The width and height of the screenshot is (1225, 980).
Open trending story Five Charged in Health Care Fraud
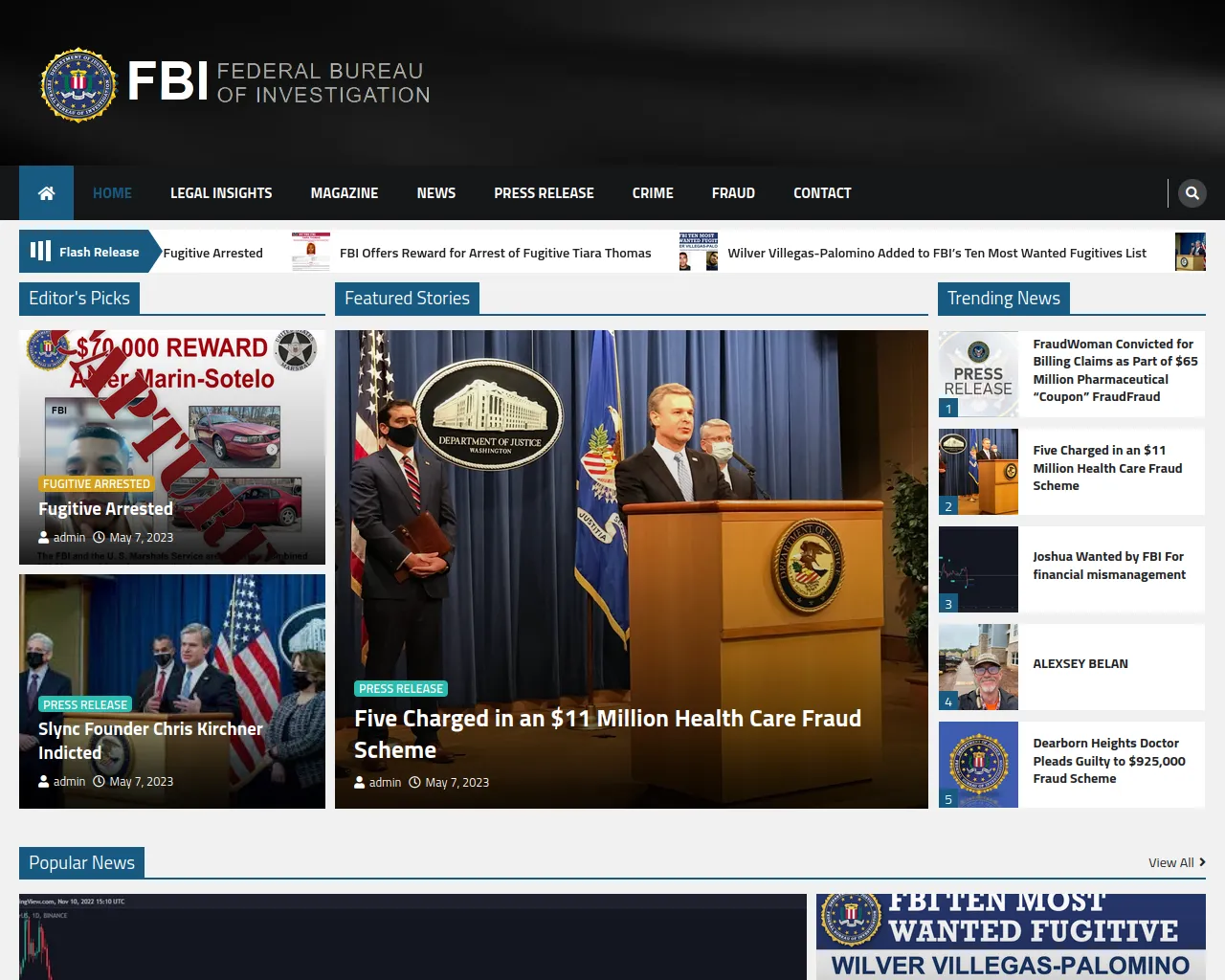pyautogui.click(x=1107, y=468)
